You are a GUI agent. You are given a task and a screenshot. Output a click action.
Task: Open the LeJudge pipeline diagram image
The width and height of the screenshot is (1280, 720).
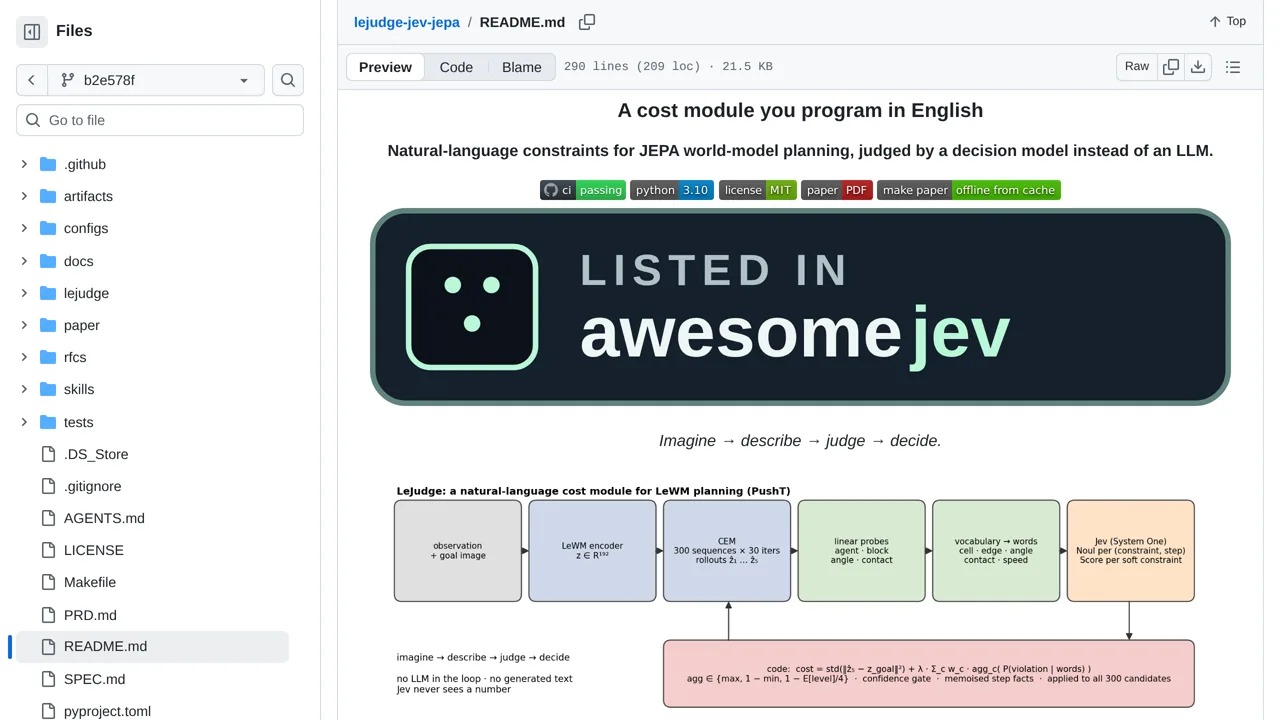coord(795,596)
